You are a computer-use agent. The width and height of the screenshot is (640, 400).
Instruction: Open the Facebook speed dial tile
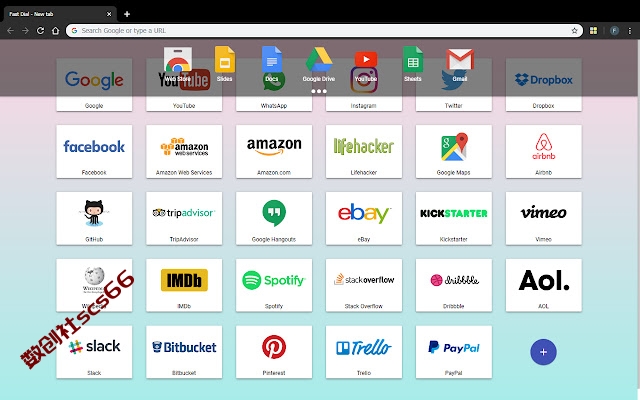pos(94,151)
